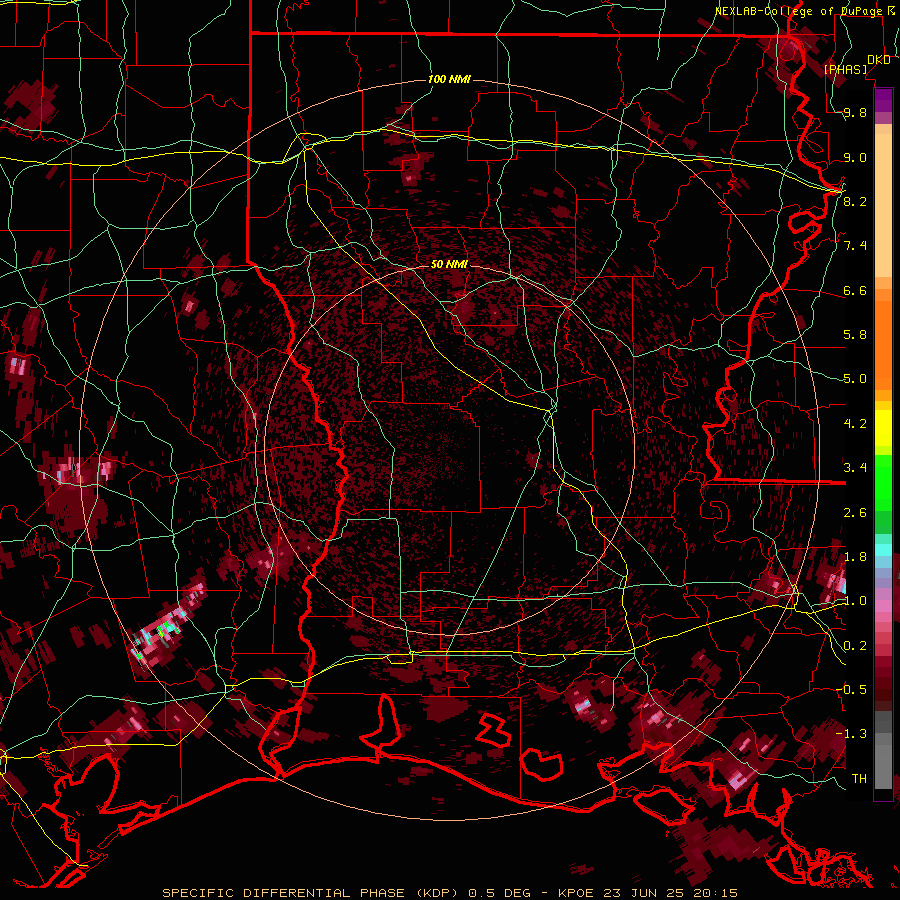Click the cyan segment of the color bar
The width and height of the screenshot is (900, 900).
883,550
